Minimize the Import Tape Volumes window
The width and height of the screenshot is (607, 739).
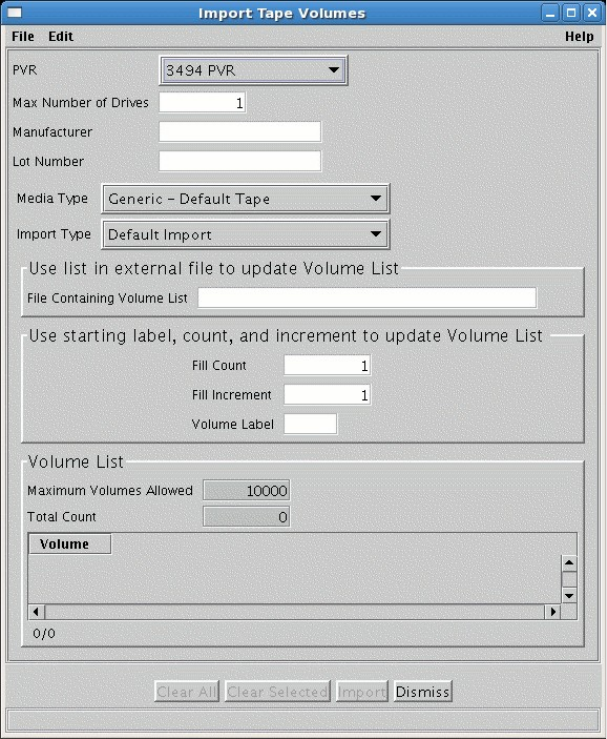coord(550,13)
